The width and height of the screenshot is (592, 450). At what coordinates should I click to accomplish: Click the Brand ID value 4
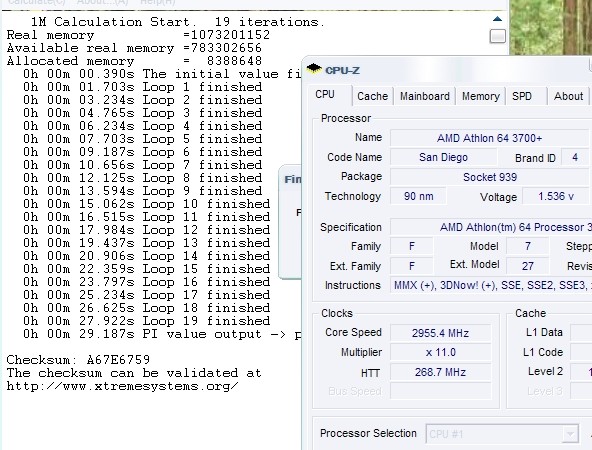coord(575,157)
